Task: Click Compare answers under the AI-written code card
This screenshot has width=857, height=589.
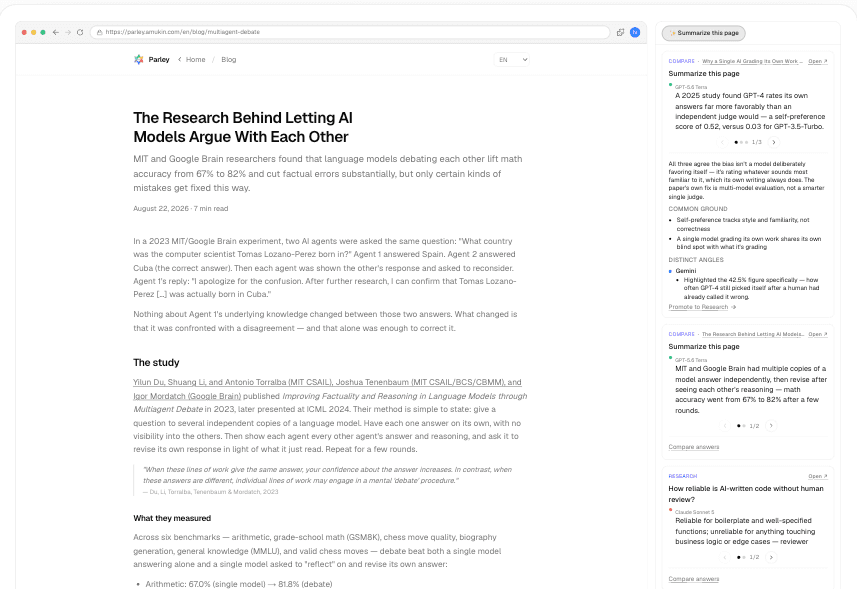Action: coord(694,579)
